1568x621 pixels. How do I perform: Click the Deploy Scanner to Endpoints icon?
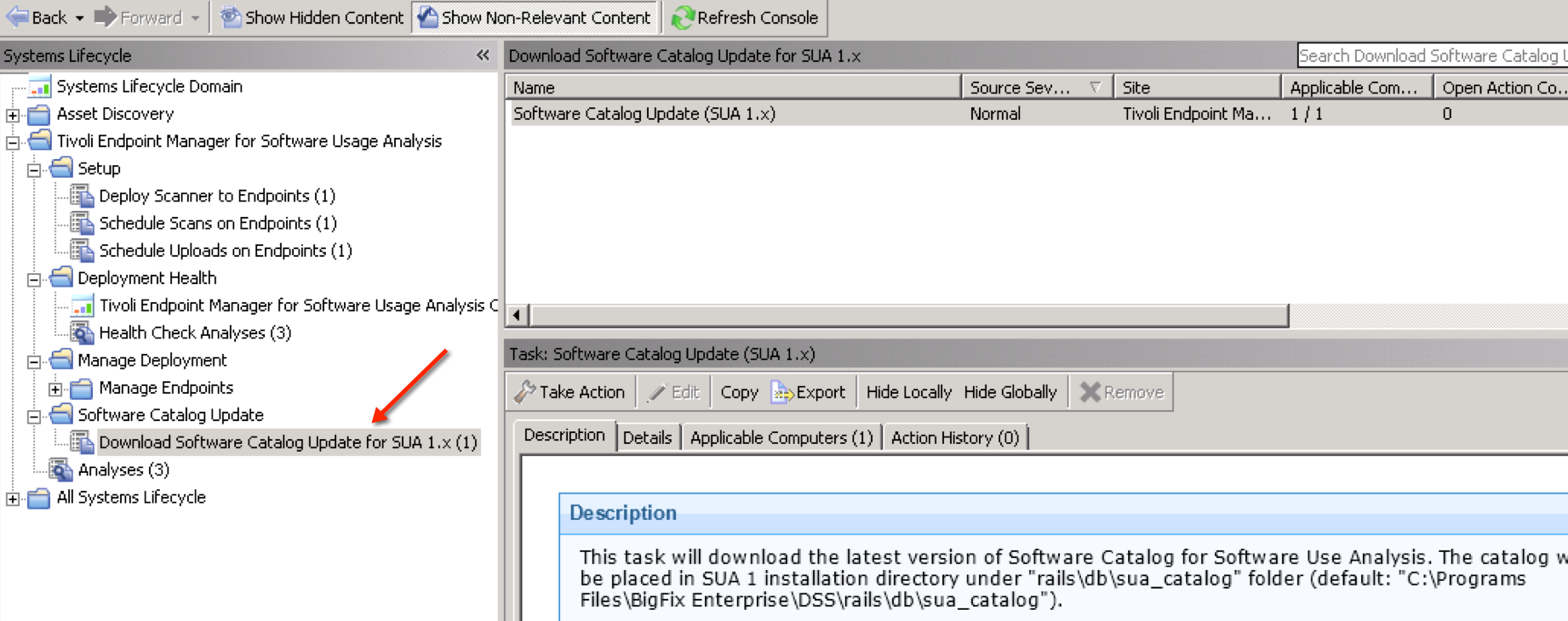tap(83, 197)
